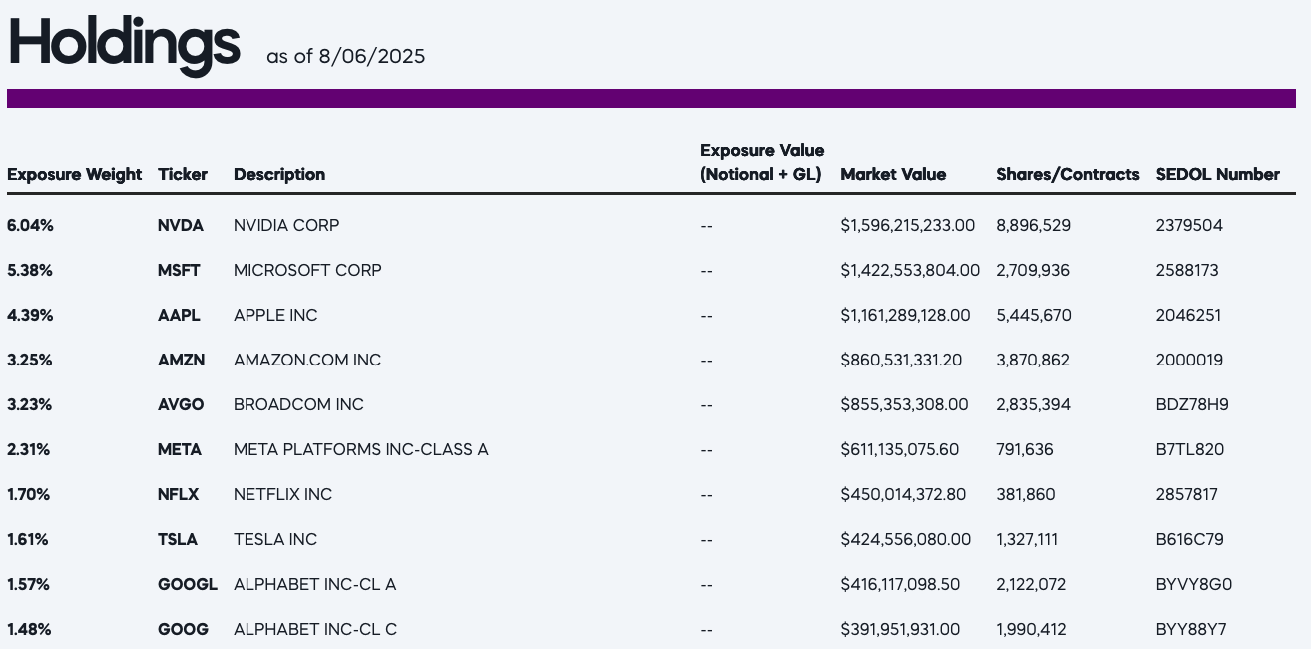Click the AVGO ticker symbol
Image resolution: width=1311 pixels, height=649 pixels.
point(181,404)
